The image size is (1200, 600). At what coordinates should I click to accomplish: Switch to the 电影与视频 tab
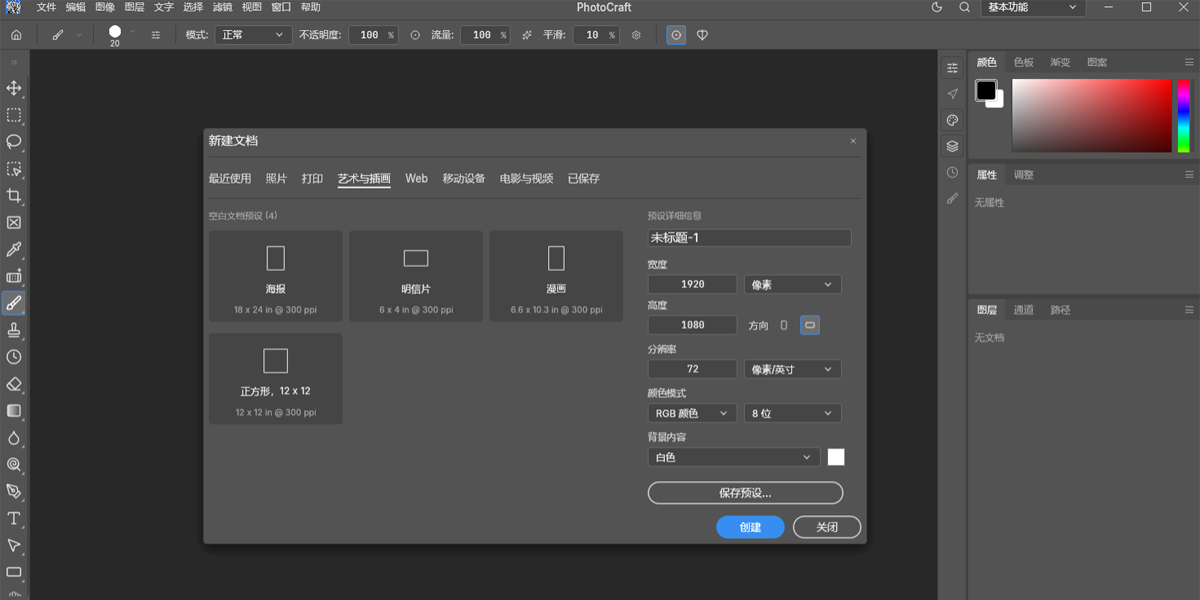tap(526, 179)
